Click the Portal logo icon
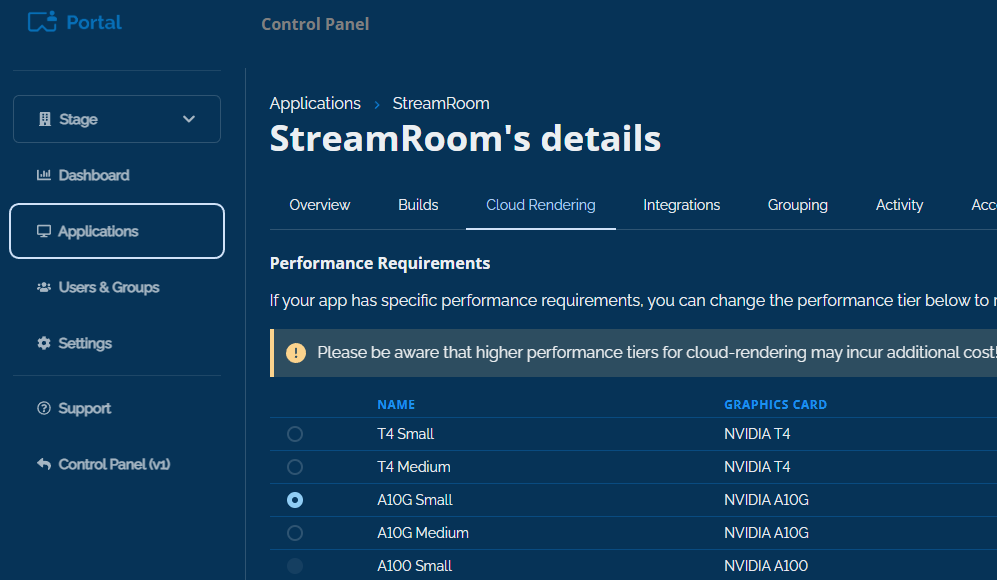Screen dimensions: 997x580 [42, 21]
